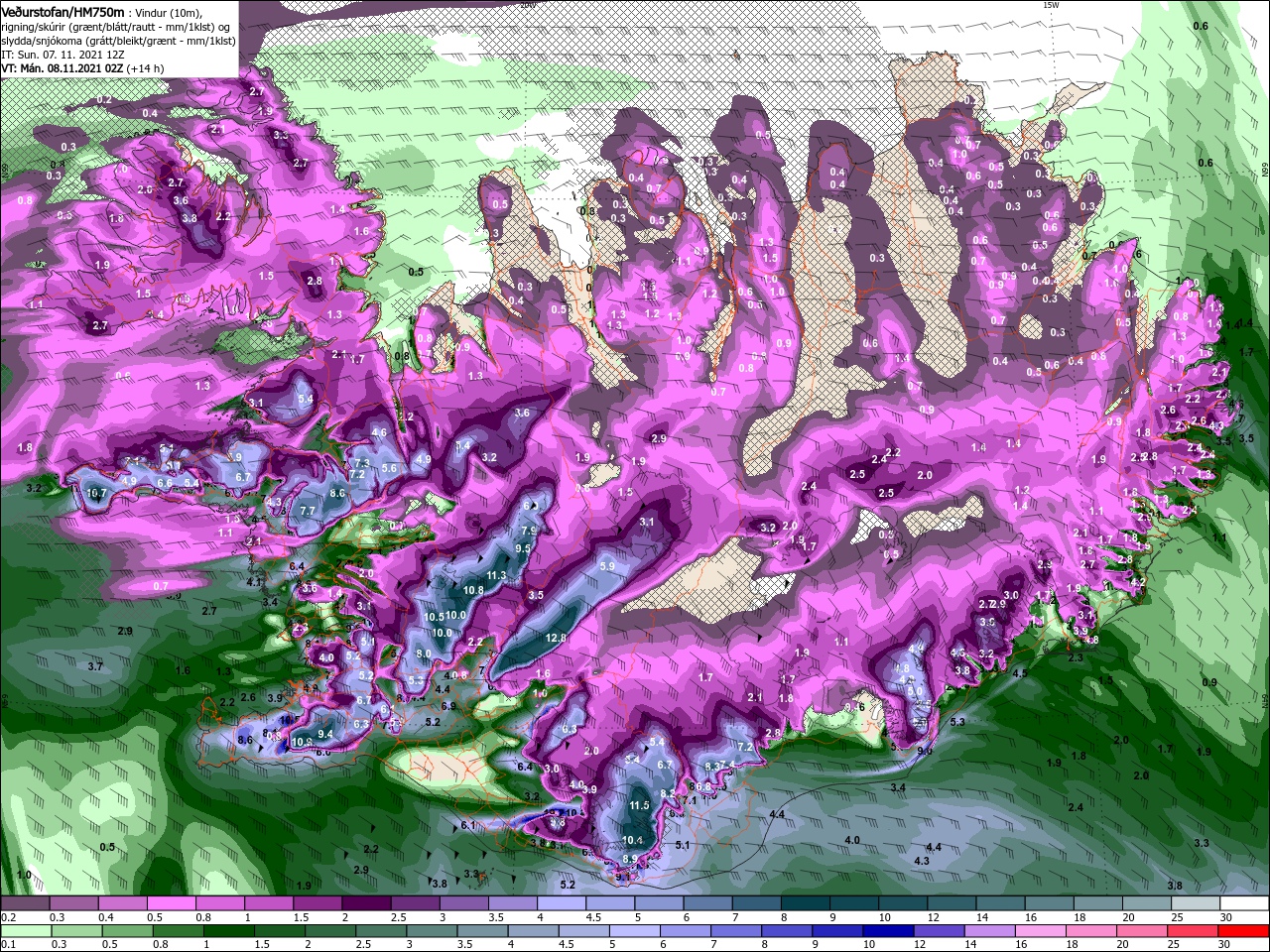
Task: Click the 5.6 precipitation value on the map
Action: coord(389,469)
